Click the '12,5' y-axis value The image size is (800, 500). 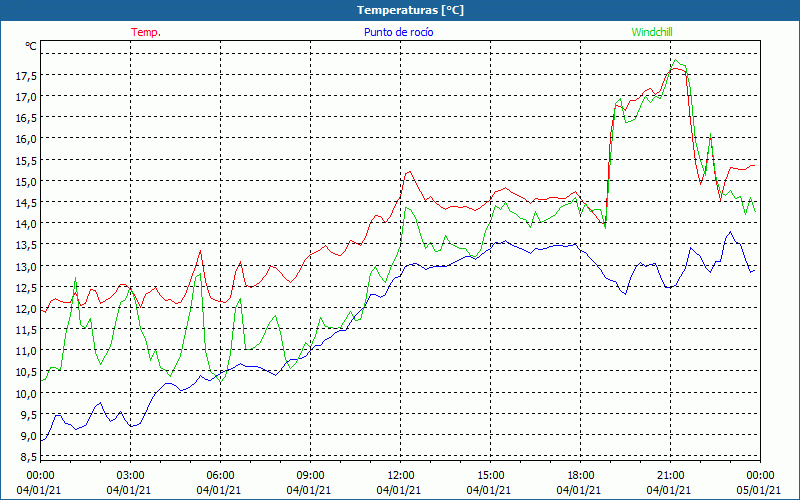point(27,287)
